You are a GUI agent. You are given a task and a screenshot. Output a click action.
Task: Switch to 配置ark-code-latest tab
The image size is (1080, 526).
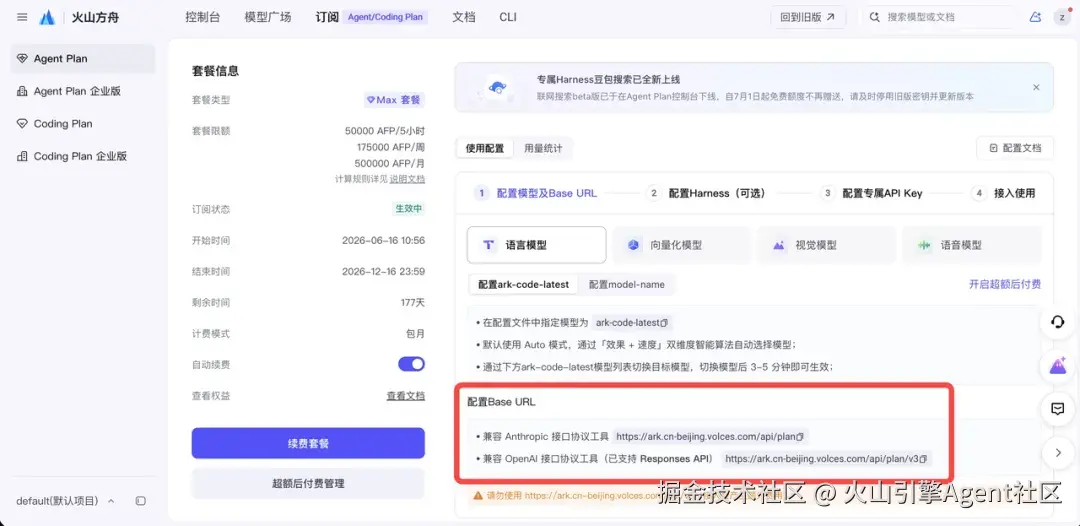click(x=523, y=284)
